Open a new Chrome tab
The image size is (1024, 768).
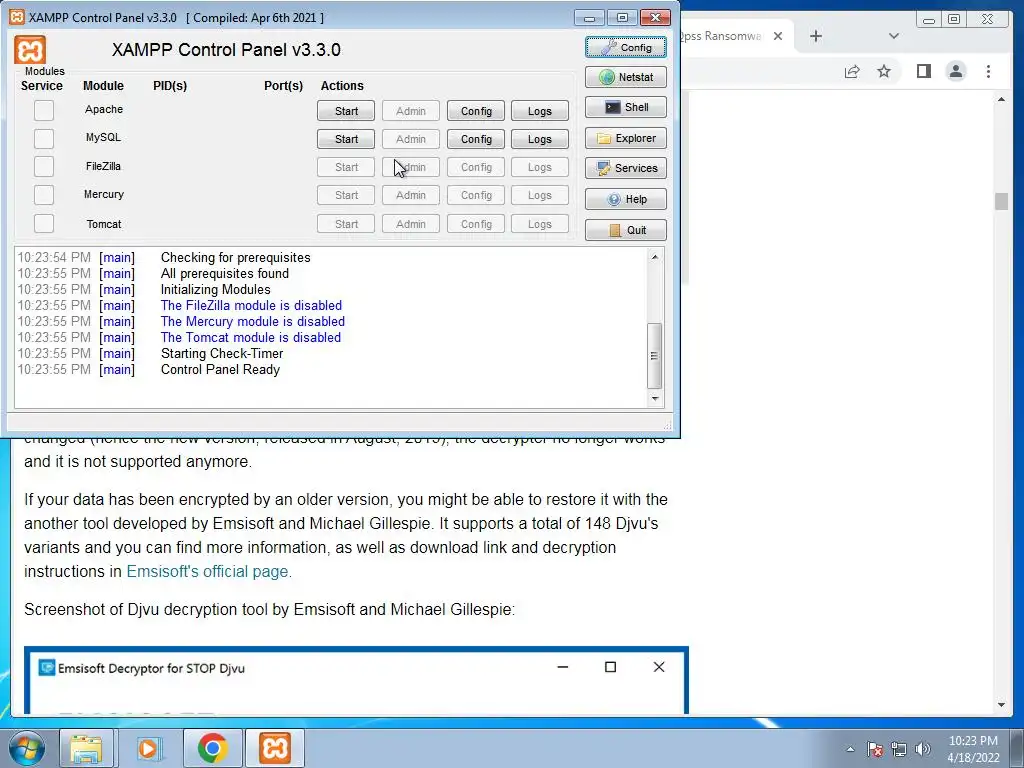(x=816, y=36)
